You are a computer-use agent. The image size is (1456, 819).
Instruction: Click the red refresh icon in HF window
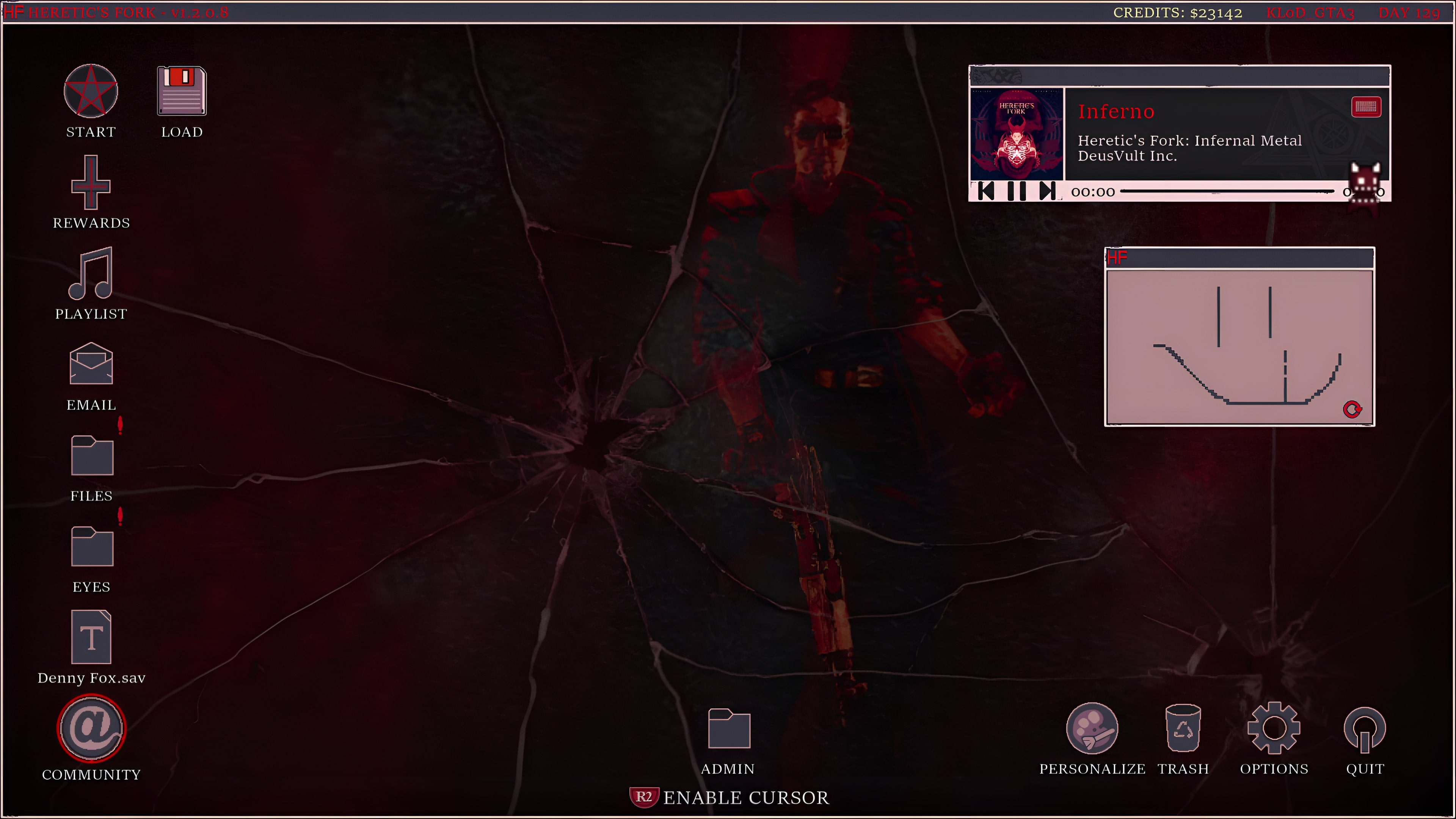click(x=1352, y=409)
